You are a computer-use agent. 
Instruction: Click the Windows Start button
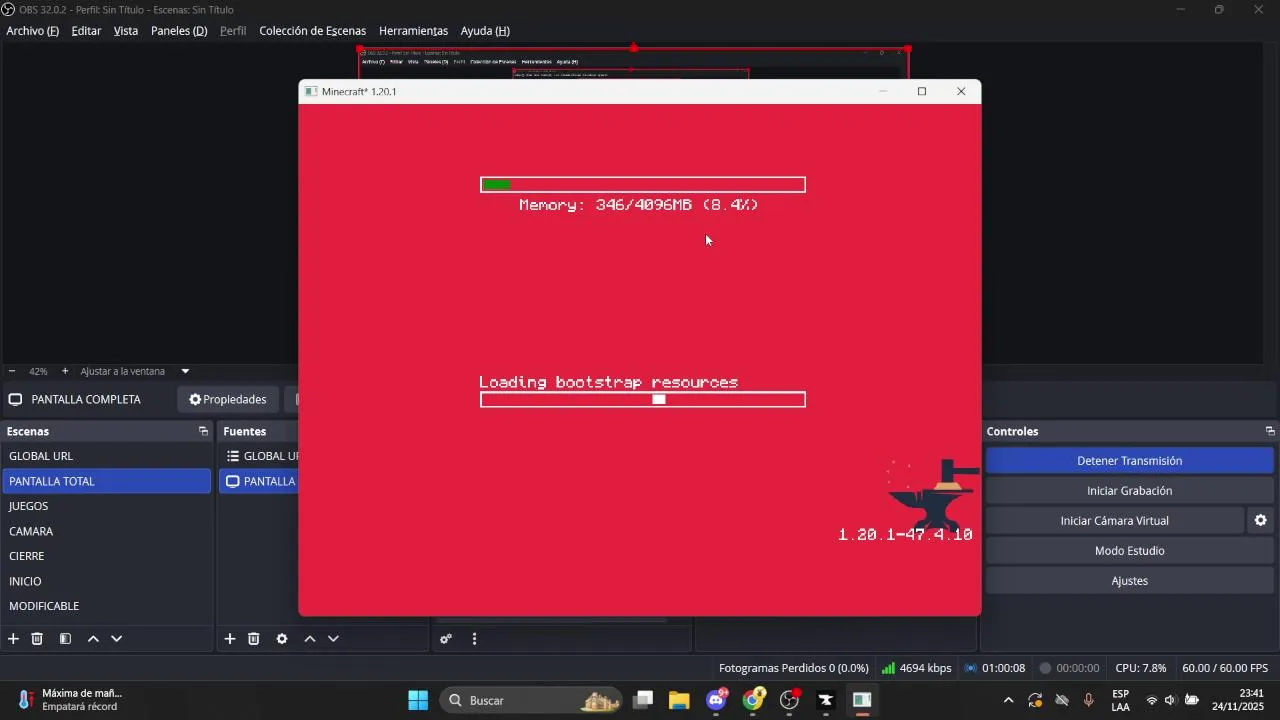point(418,700)
